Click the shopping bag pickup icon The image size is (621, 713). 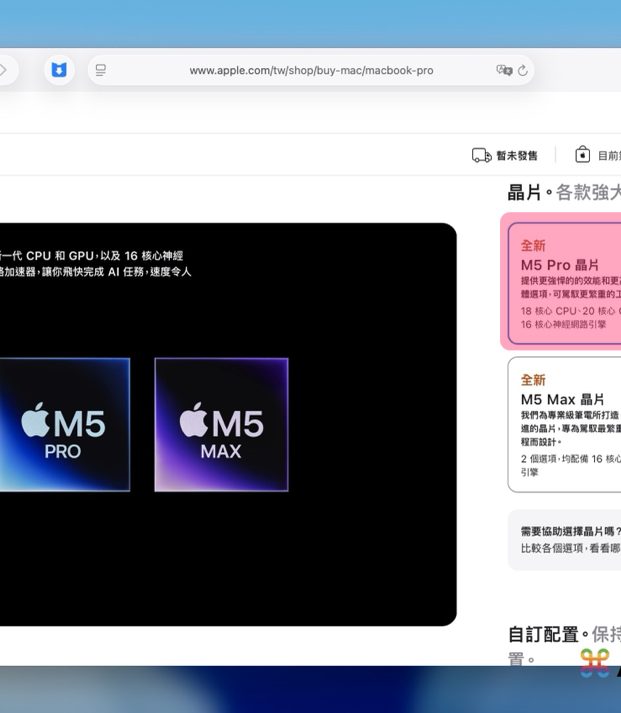pyautogui.click(x=582, y=155)
